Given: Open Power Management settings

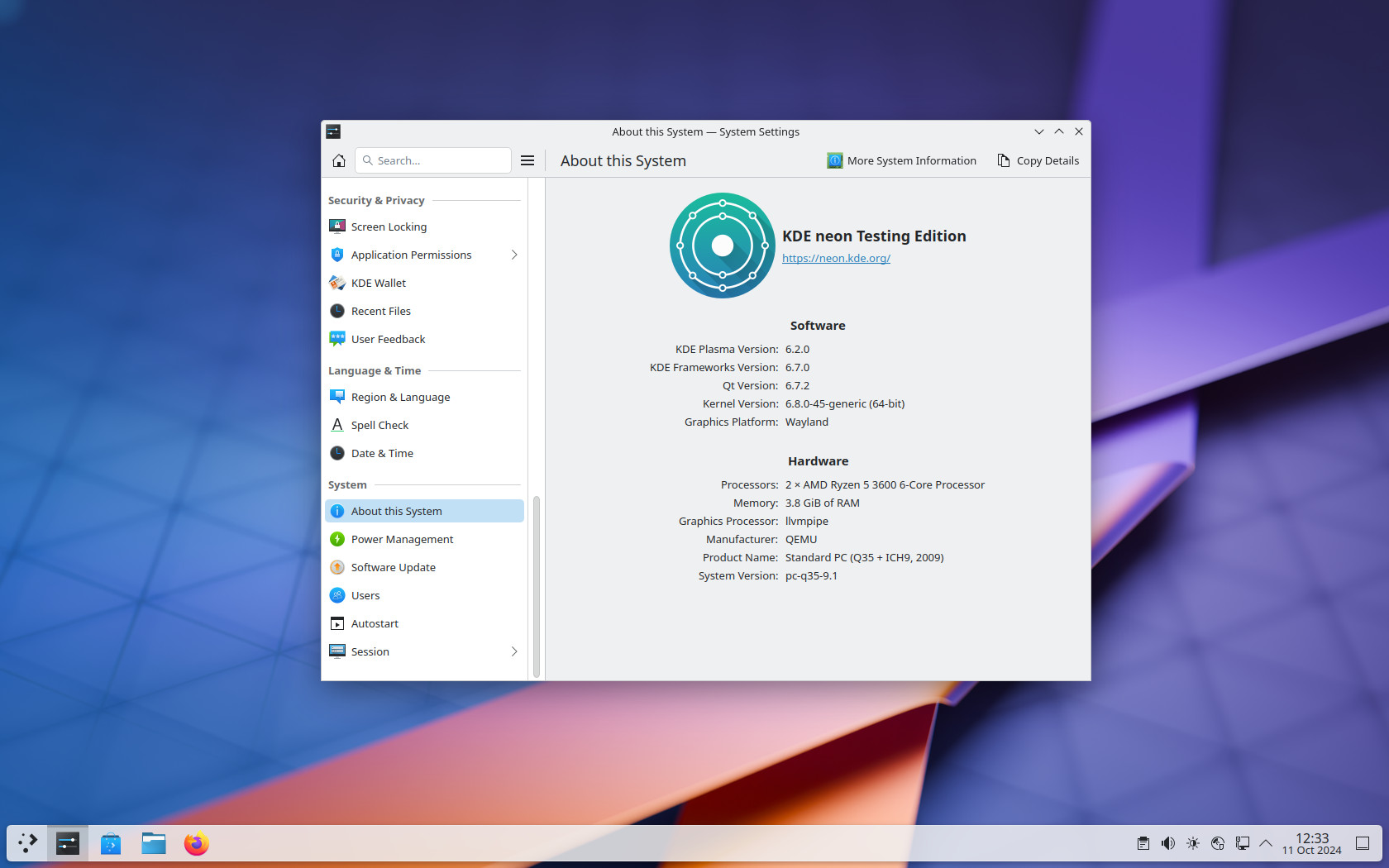Looking at the screenshot, I should point(424,539).
